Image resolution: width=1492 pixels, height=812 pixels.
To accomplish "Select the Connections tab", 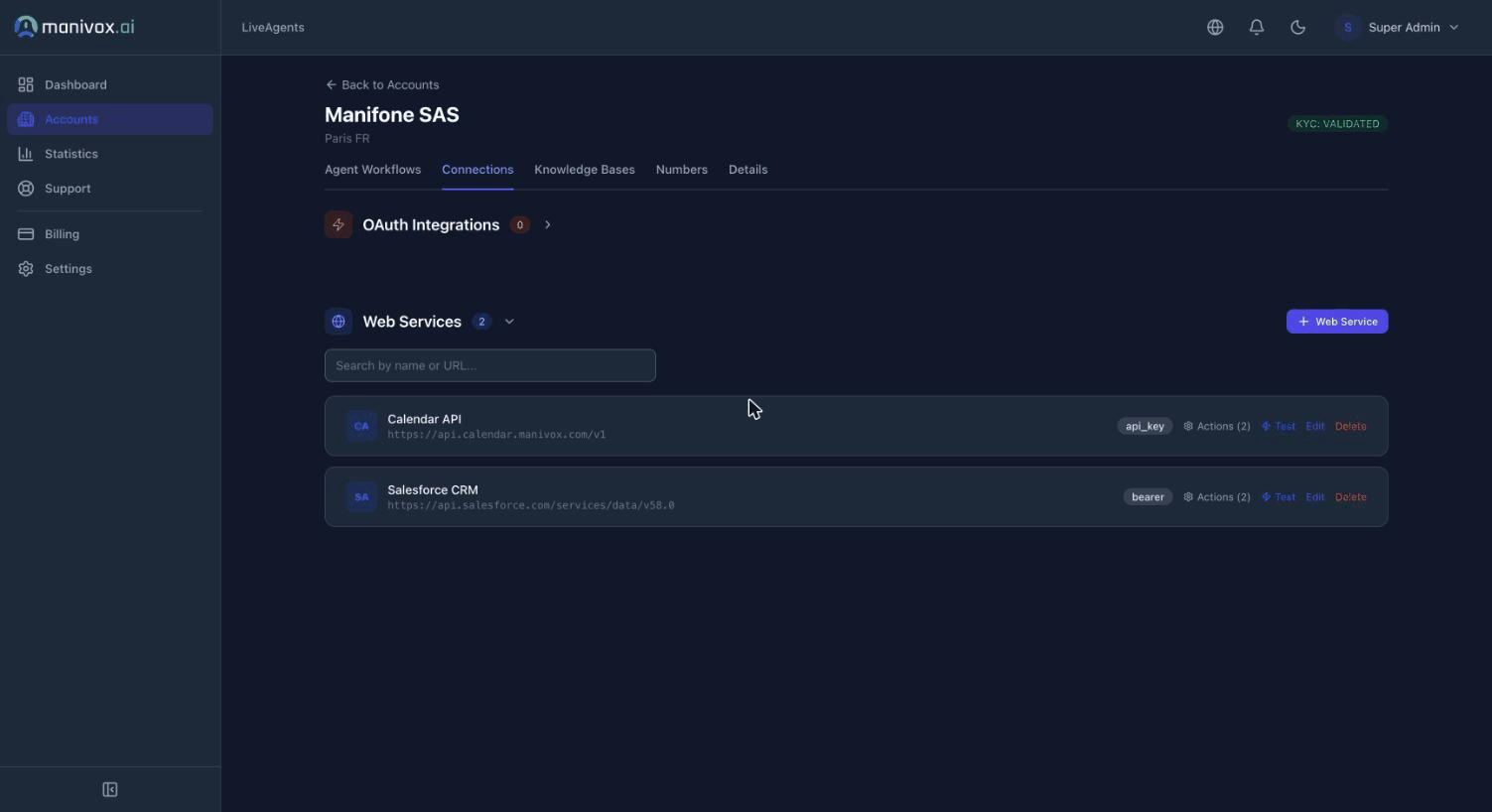I will click(x=477, y=170).
